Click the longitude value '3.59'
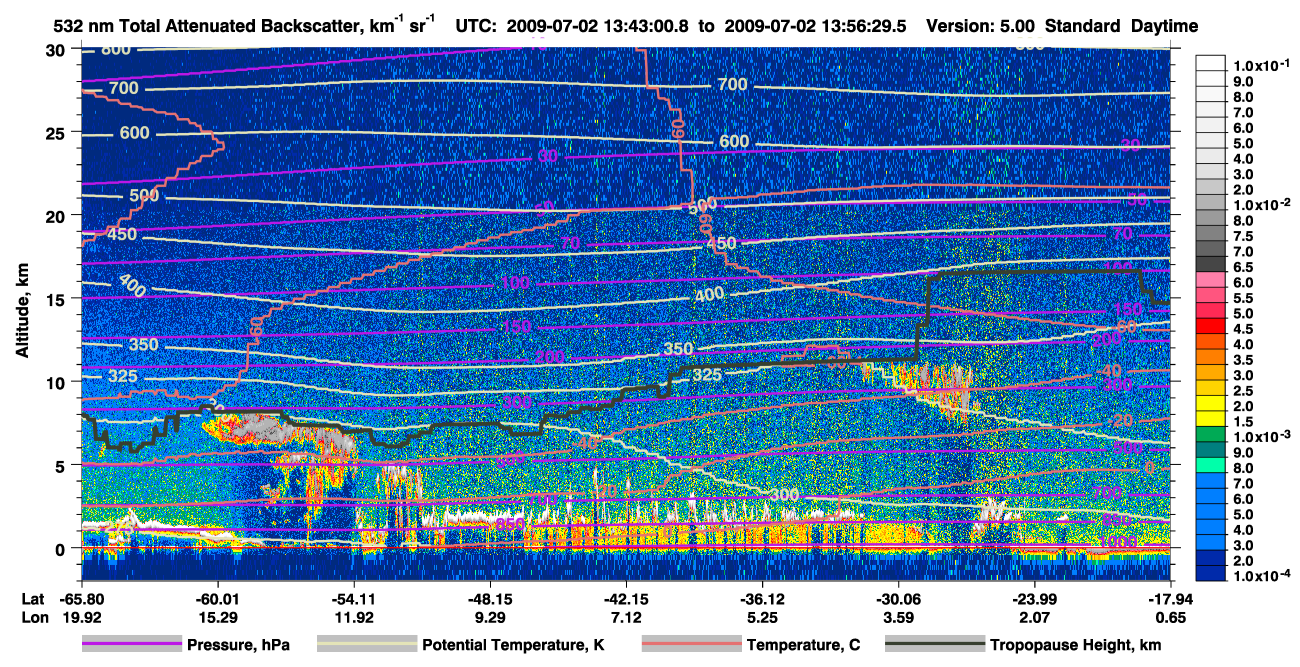The width and height of the screenshot is (1300, 667). click(x=898, y=618)
